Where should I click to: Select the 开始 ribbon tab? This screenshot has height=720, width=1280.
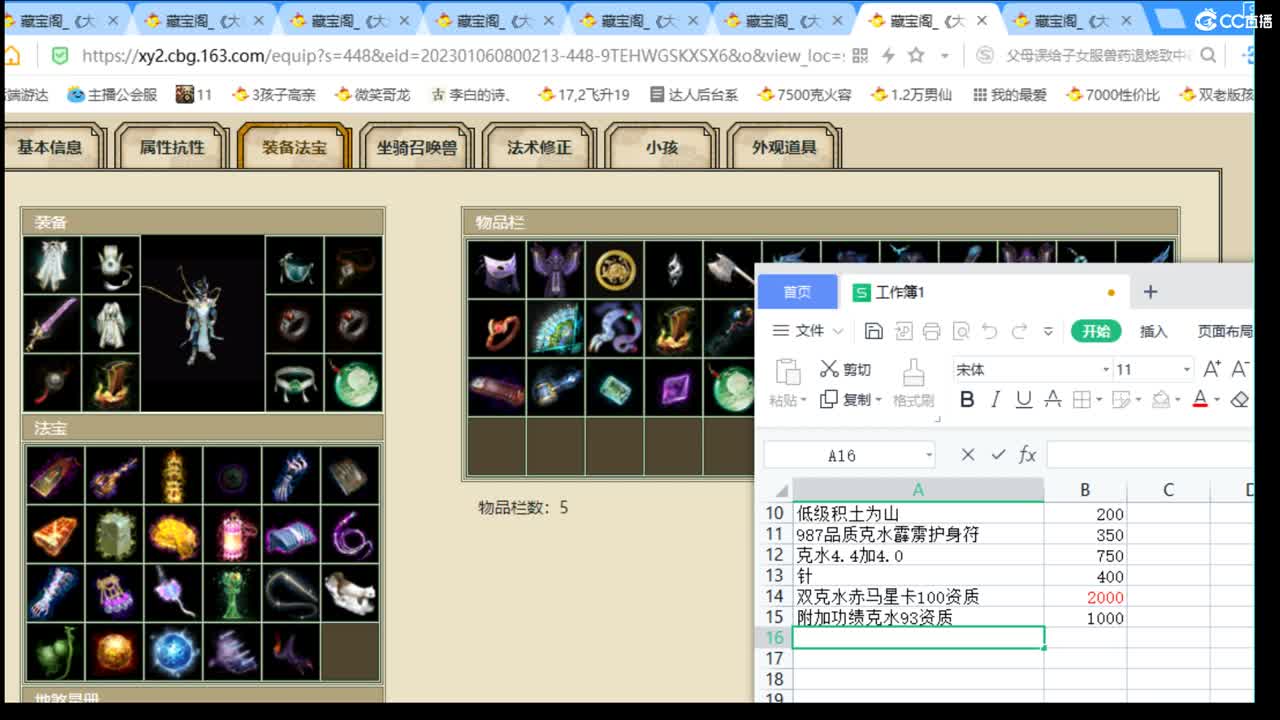pyautogui.click(x=1096, y=331)
